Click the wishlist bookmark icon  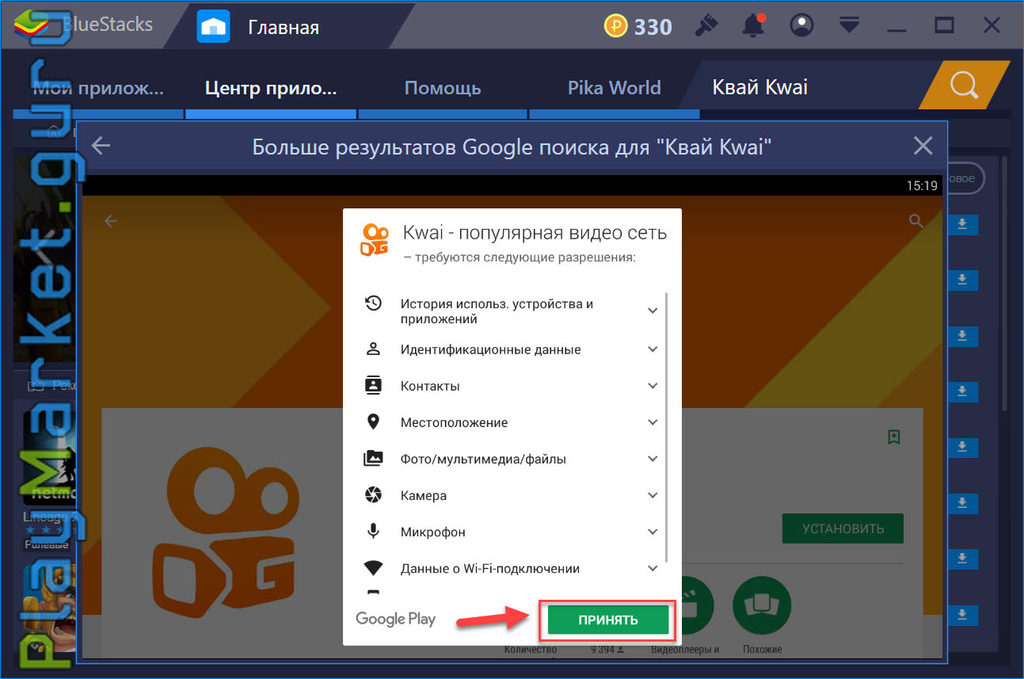click(x=894, y=437)
